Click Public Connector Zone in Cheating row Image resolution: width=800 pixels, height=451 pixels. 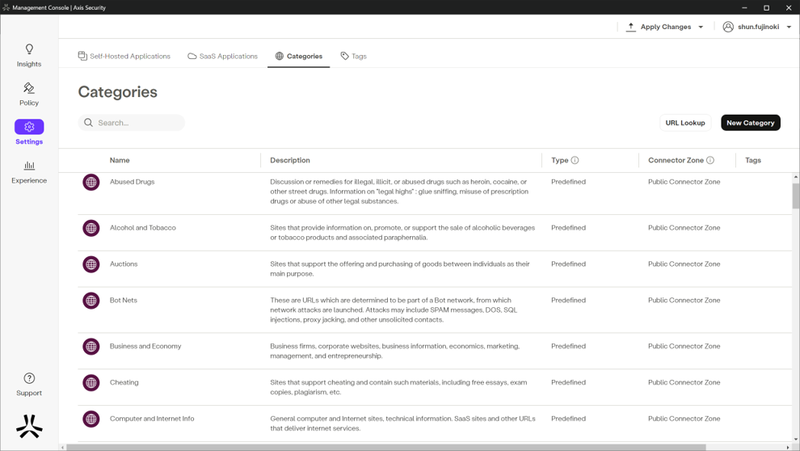click(x=684, y=382)
